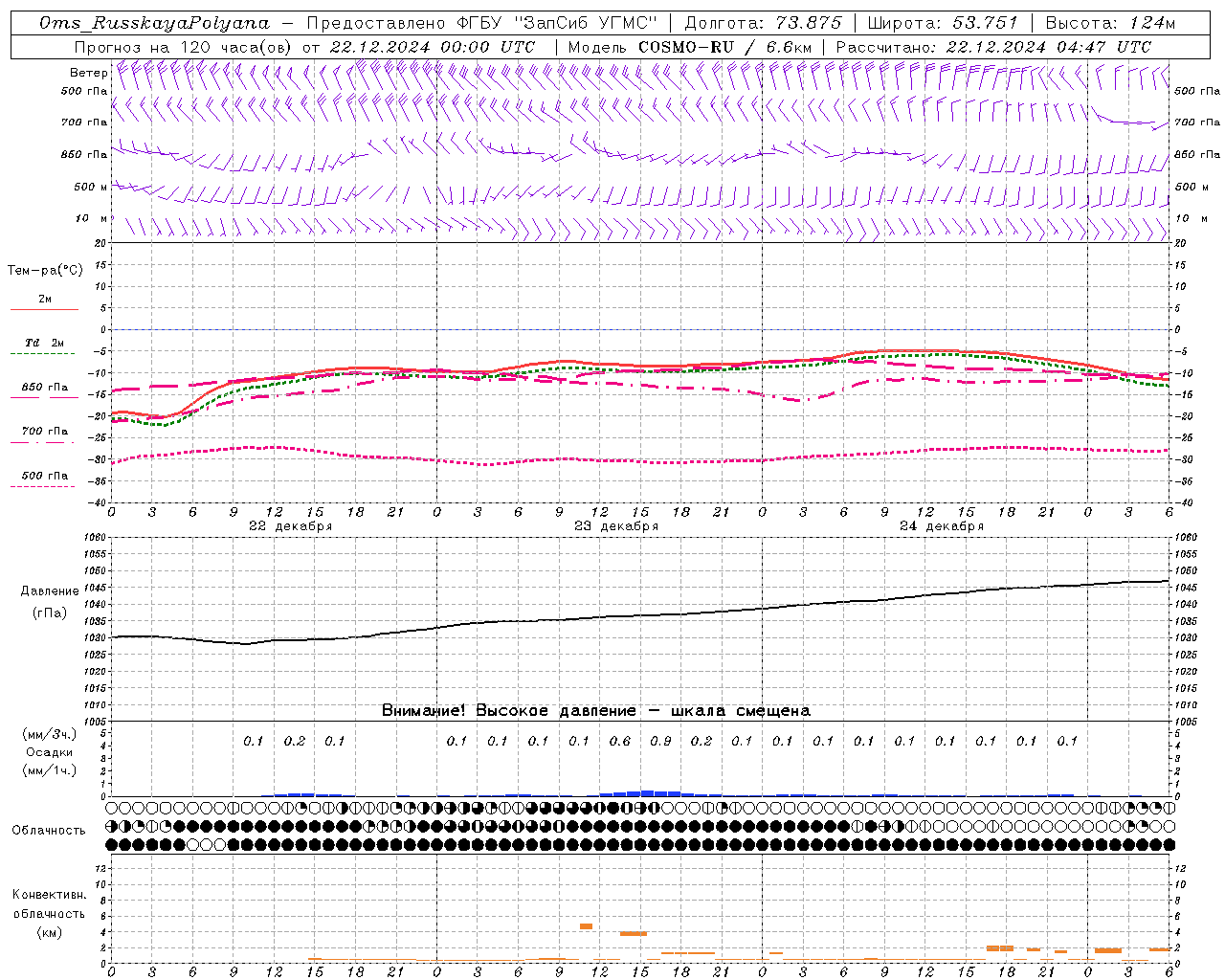This screenshot has height=980, width=1225.
Task: Click the Давление pressure panel label
Action: (x=50, y=591)
